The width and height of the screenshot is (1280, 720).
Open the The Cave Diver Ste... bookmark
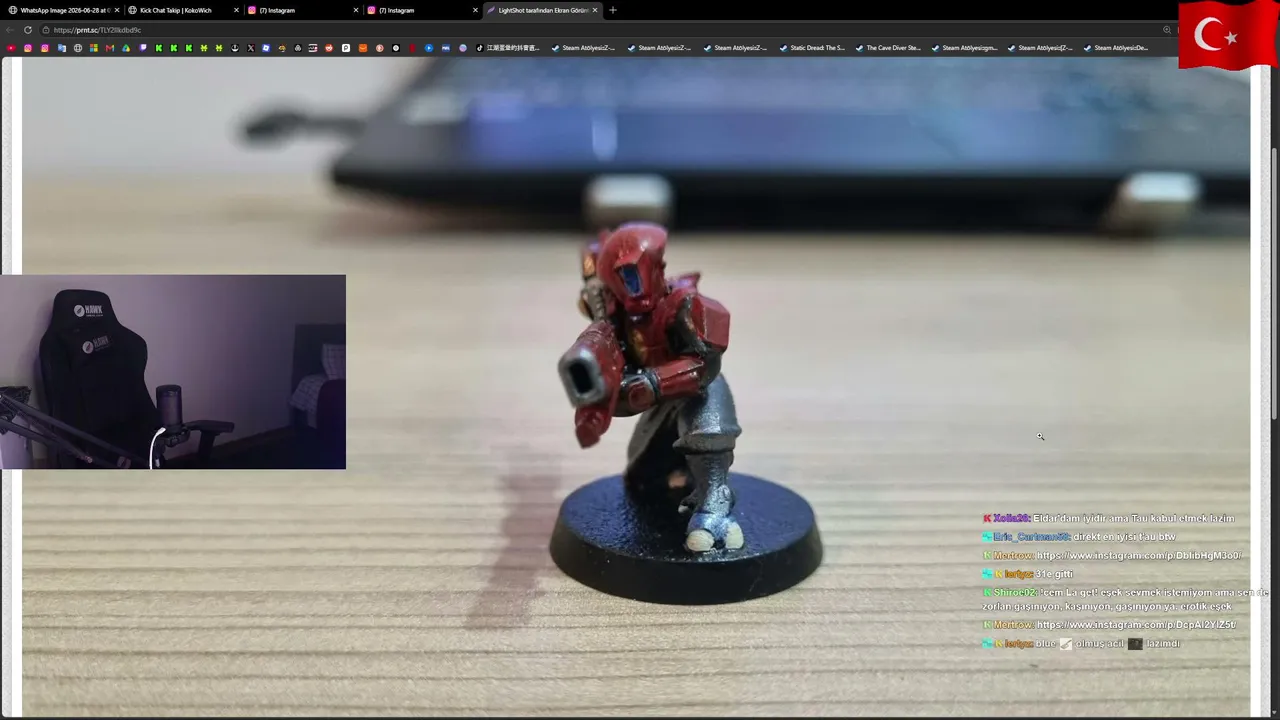(887, 48)
